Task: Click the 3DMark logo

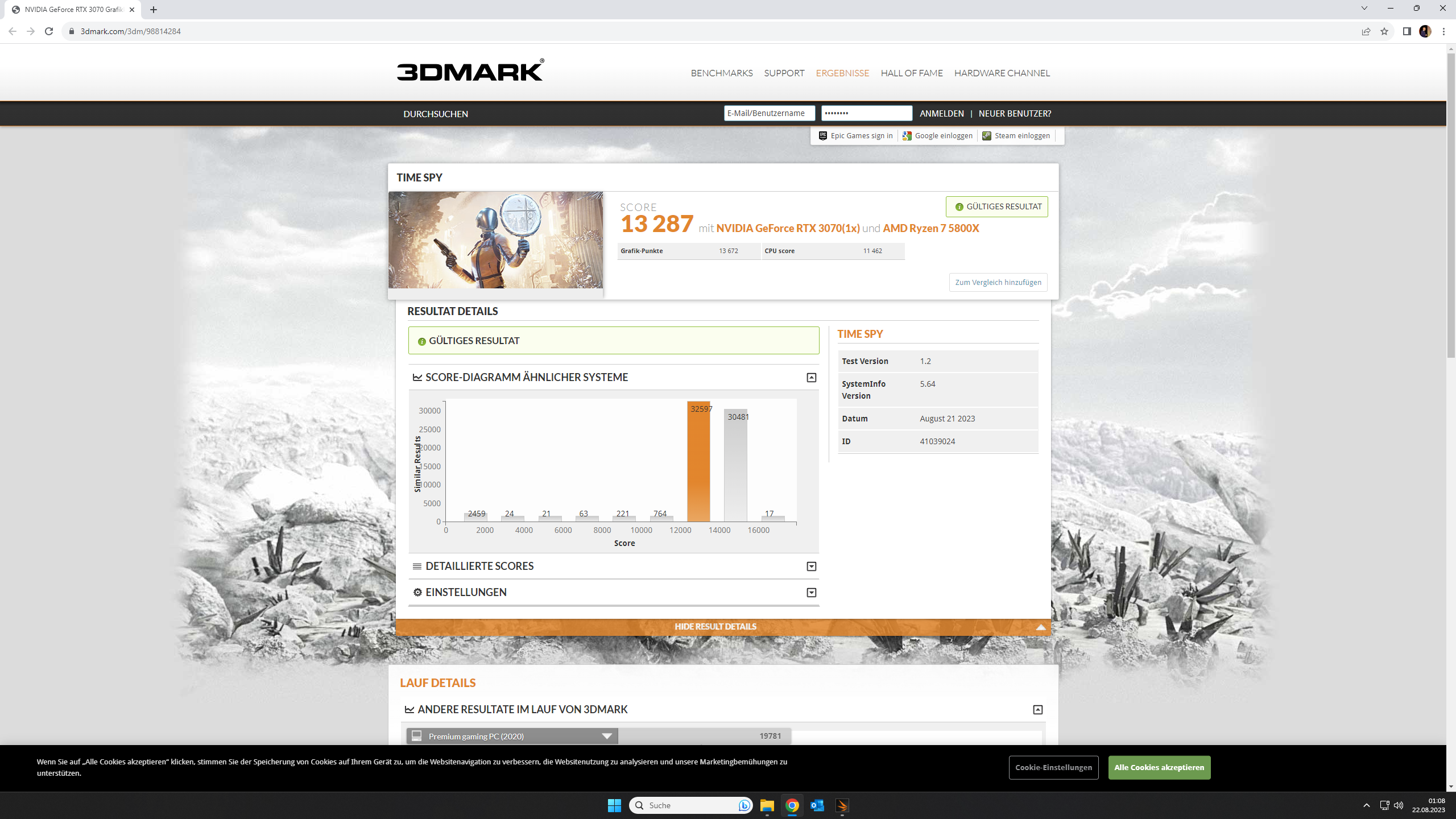Action: 470,71
